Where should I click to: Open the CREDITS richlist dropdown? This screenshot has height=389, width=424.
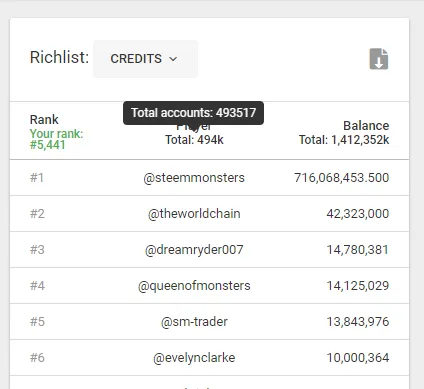tap(145, 59)
